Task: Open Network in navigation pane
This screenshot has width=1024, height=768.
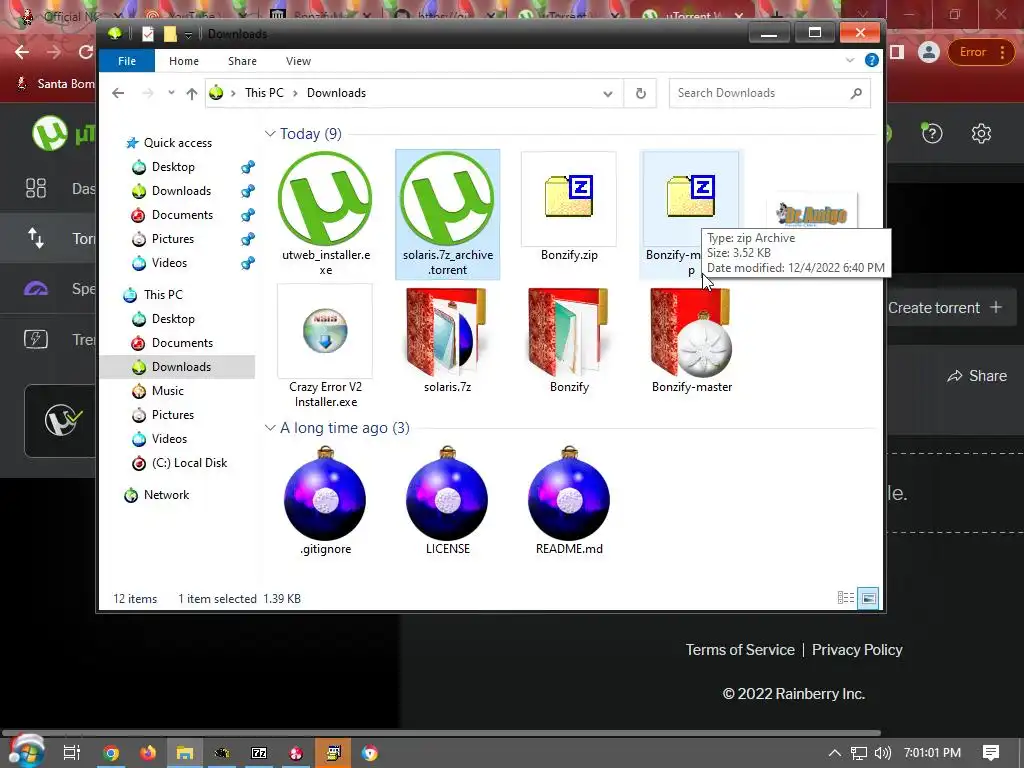Action: pyautogui.click(x=167, y=495)
